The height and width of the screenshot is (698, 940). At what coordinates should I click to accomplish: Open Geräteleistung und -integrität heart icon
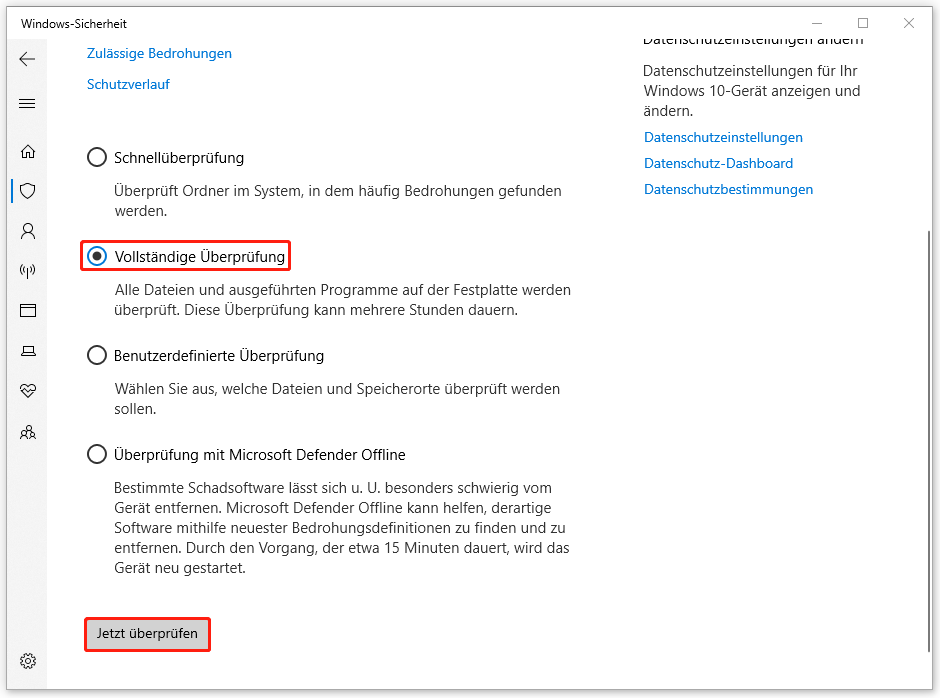click(28, 391)
